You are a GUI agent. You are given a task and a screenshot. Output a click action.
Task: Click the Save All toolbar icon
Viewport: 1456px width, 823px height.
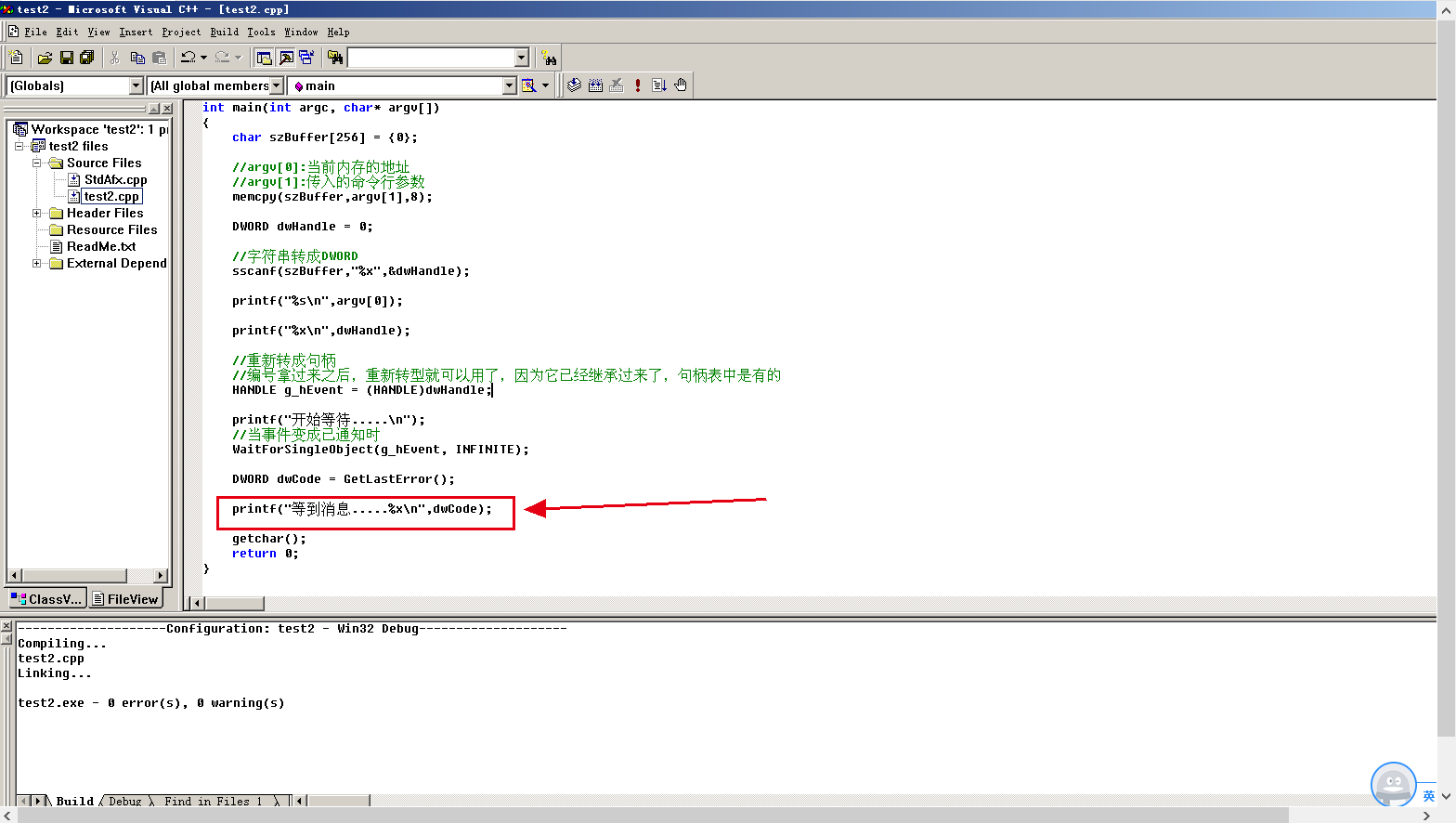tap(87, 58)
